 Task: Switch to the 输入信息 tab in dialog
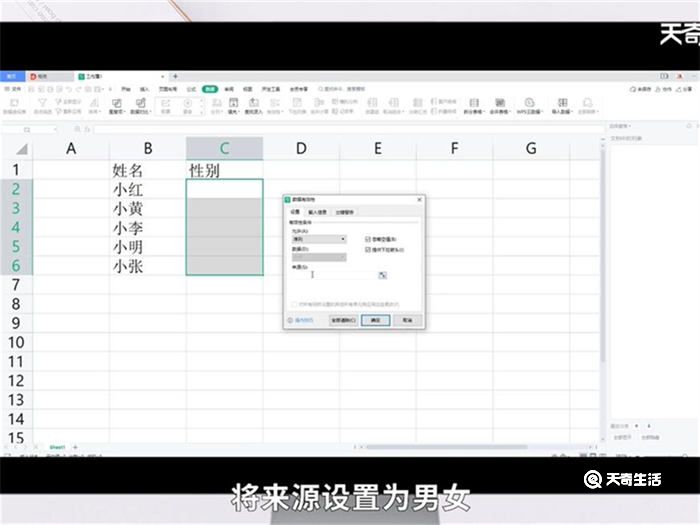point(318,212)
